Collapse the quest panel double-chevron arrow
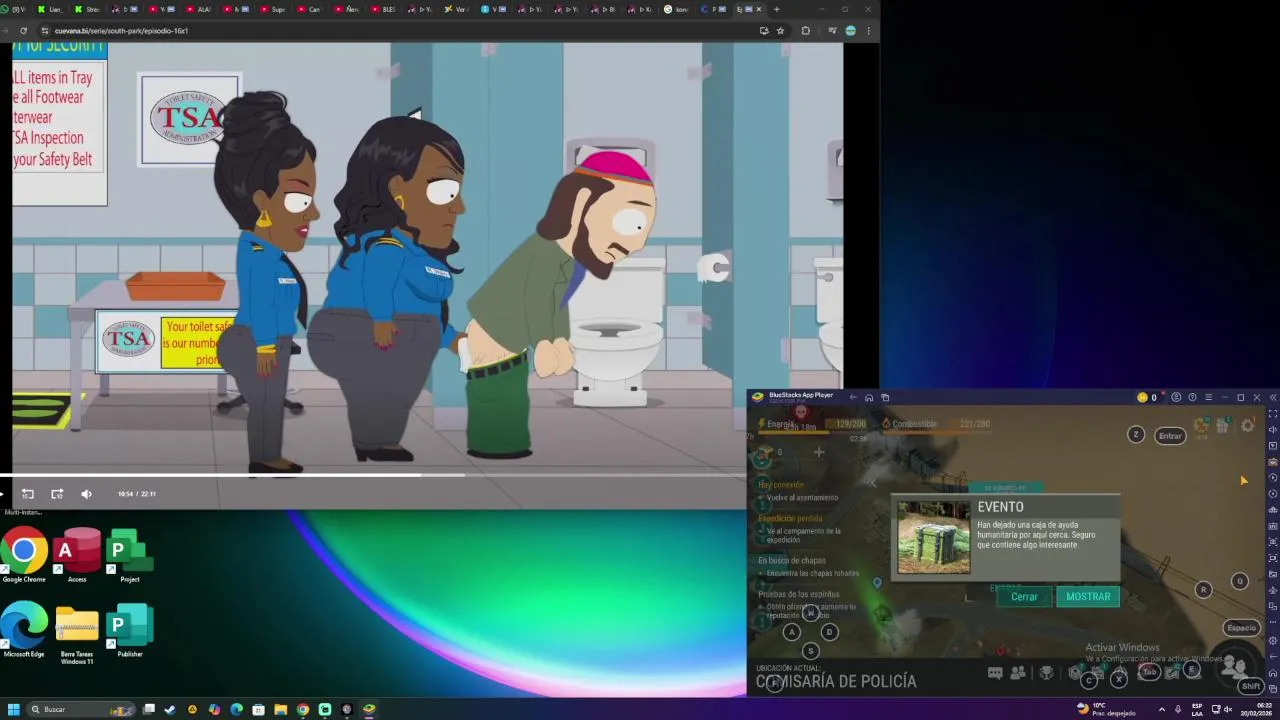Screen dimensions: 1280x720 (x=872, y=484)
